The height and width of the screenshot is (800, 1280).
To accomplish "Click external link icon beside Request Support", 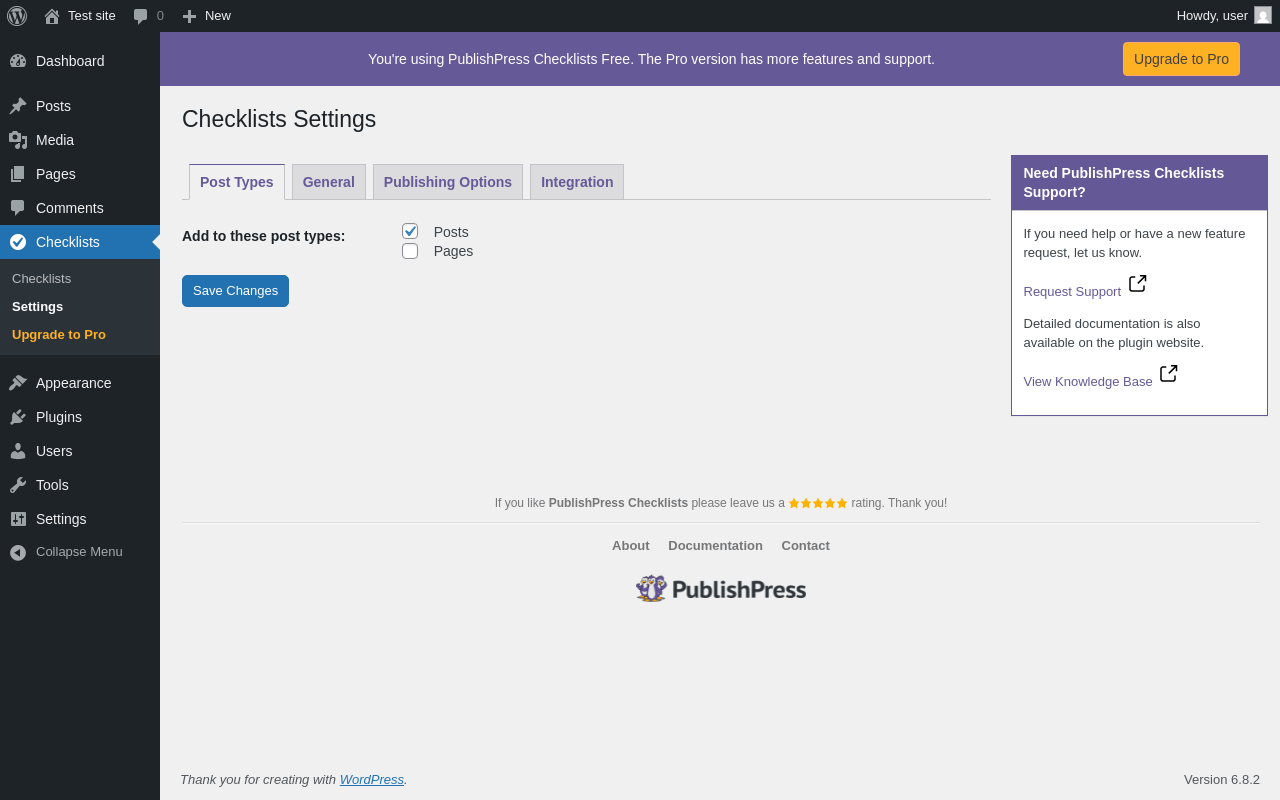I will tap(1138, 284).
